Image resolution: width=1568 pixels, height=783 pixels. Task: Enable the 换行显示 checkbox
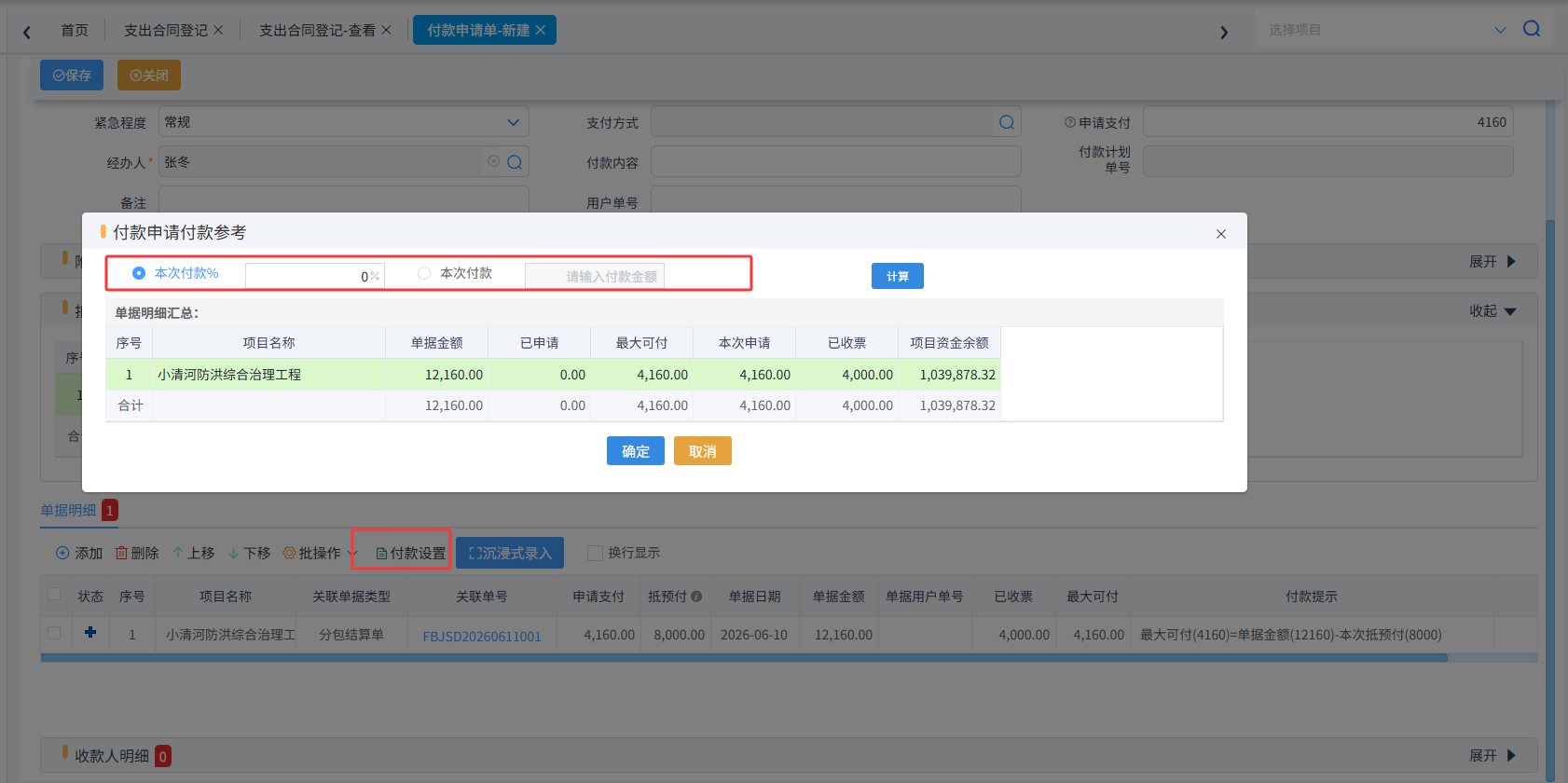pos(595,553)
